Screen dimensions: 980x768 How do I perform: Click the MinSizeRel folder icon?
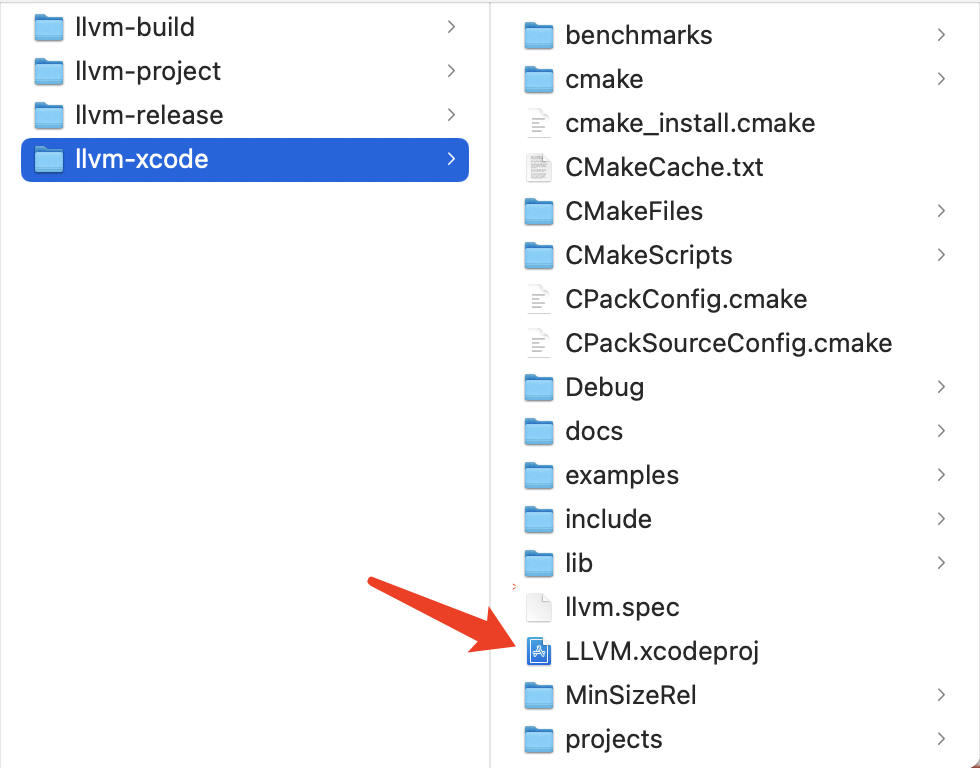(539, 695)
